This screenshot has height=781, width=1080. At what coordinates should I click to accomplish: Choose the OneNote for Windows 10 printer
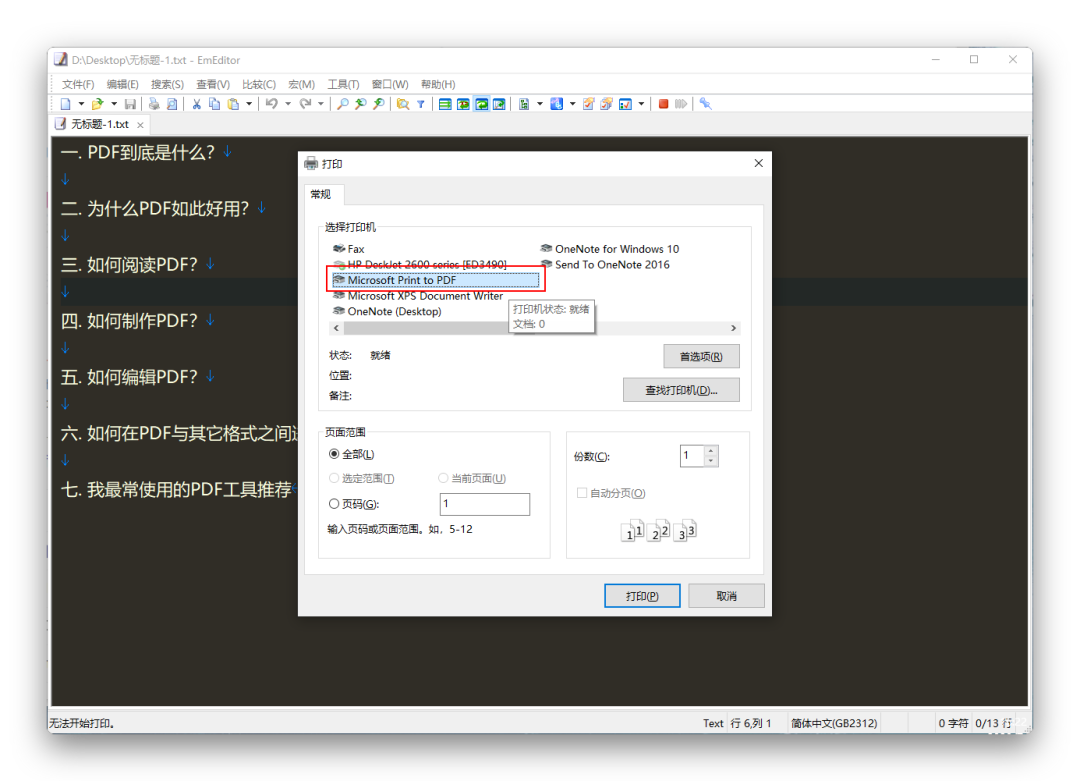point(610,249)
